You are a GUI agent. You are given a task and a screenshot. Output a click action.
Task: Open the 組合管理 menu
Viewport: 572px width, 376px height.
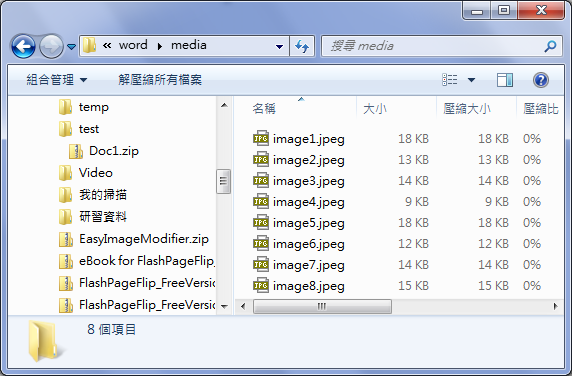(x=57, y=80)
